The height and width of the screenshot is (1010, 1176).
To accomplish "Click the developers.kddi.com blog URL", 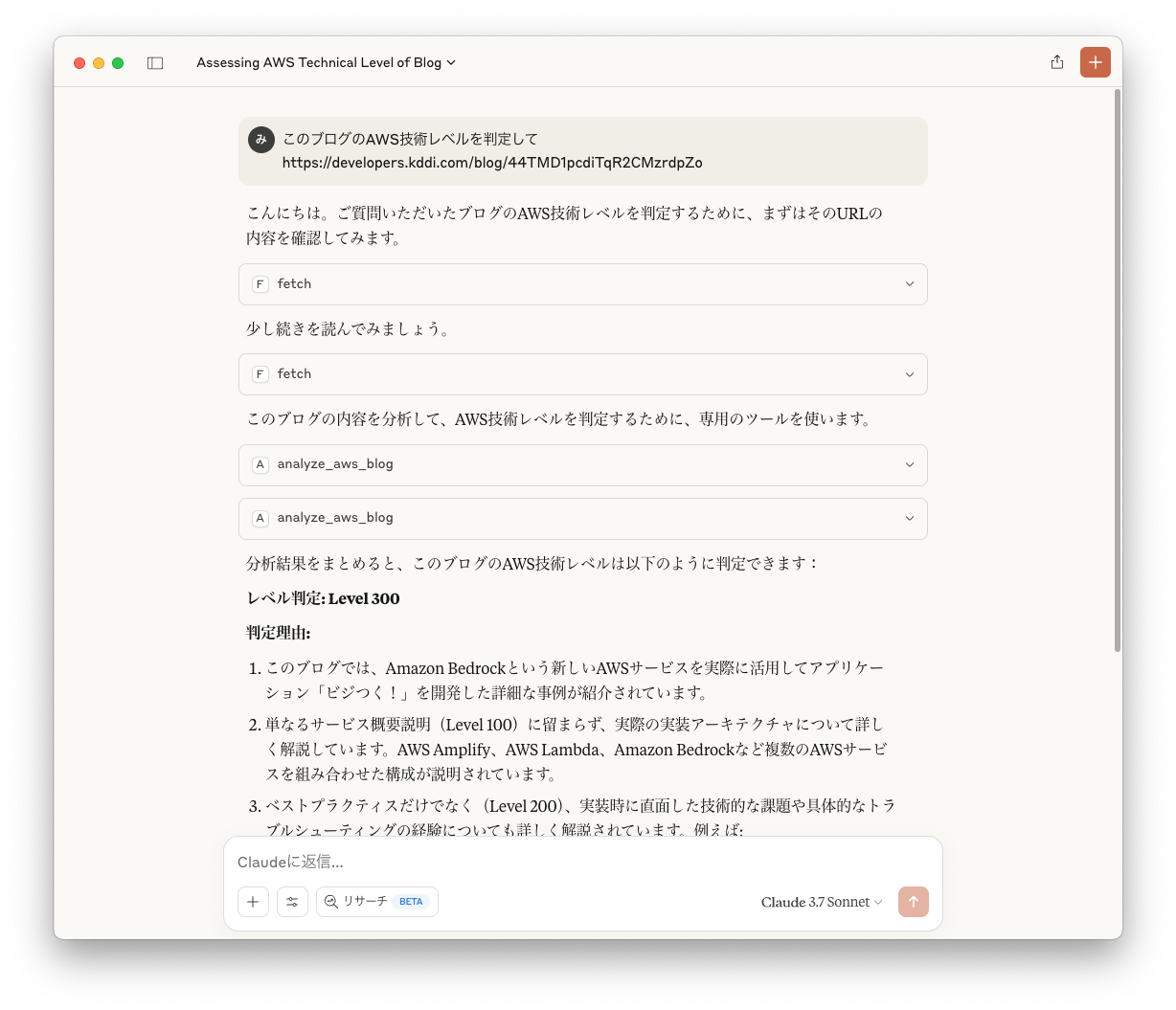I will (x=492, y=163).
